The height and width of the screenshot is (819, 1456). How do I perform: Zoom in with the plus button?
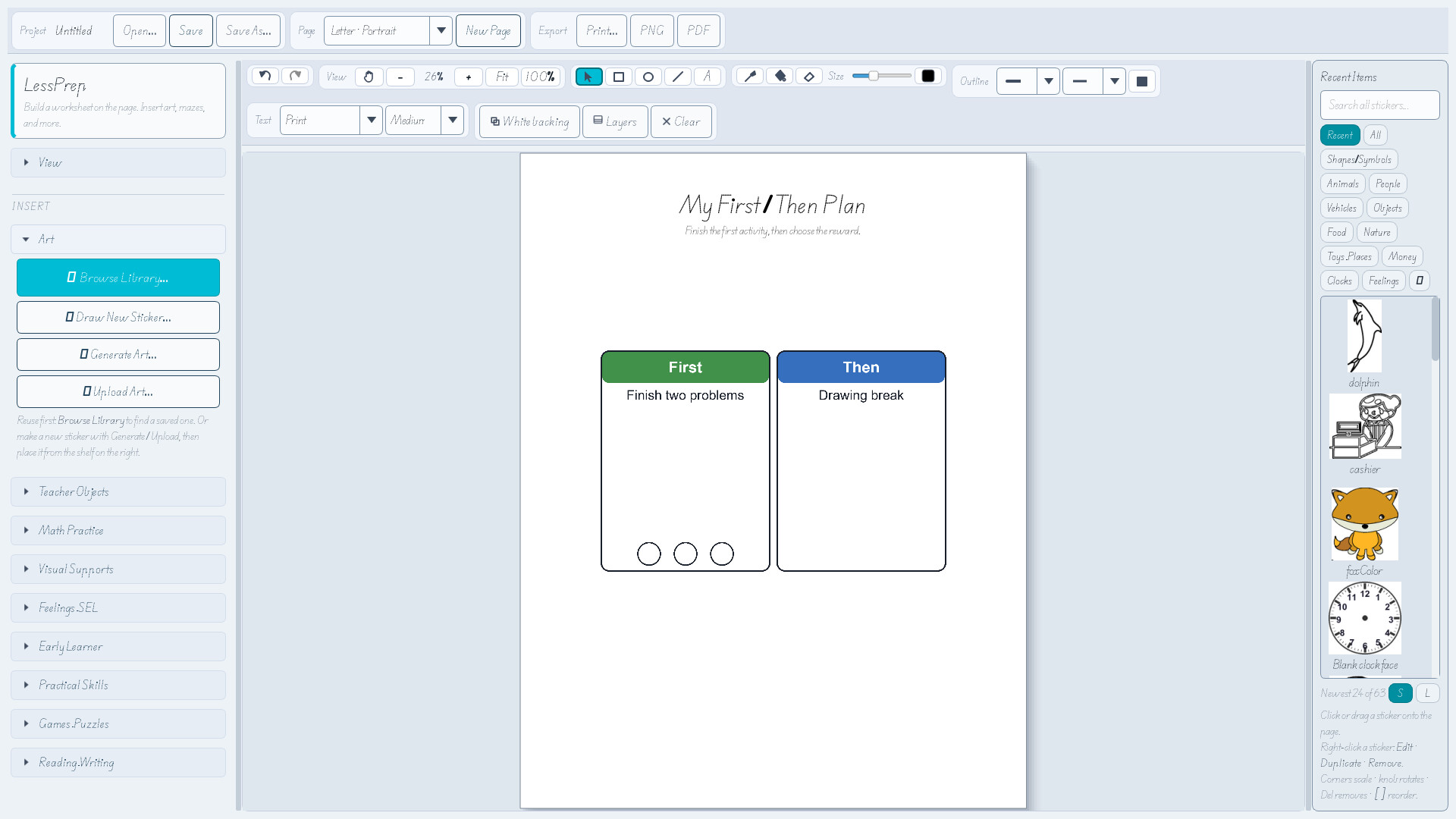point(469,77)
